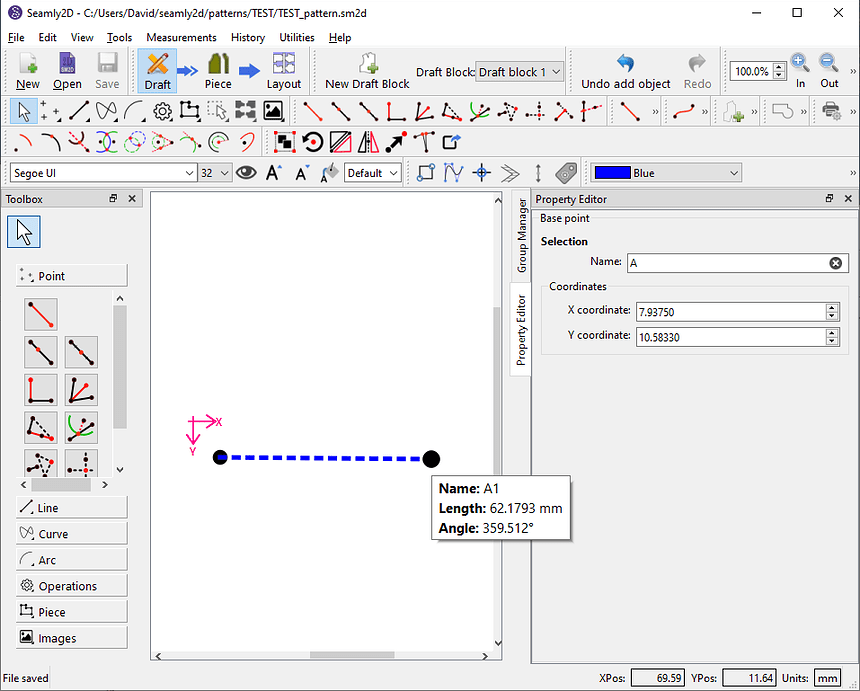This screenshot has height=691, width=860.
Task: Open the Draft block 1 dropdown
Action: coord(519,72)
